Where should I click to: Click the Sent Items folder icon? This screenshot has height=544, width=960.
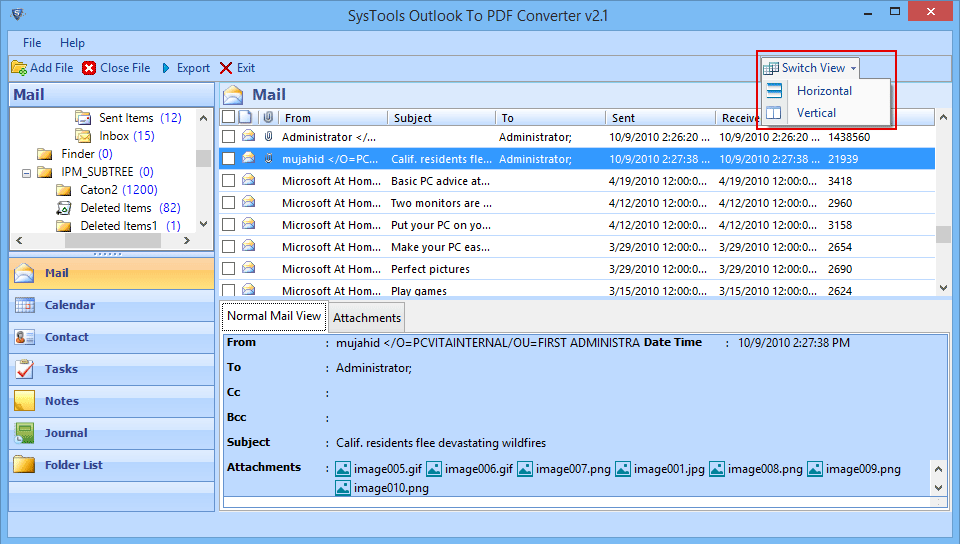click(x=83, y=117)
